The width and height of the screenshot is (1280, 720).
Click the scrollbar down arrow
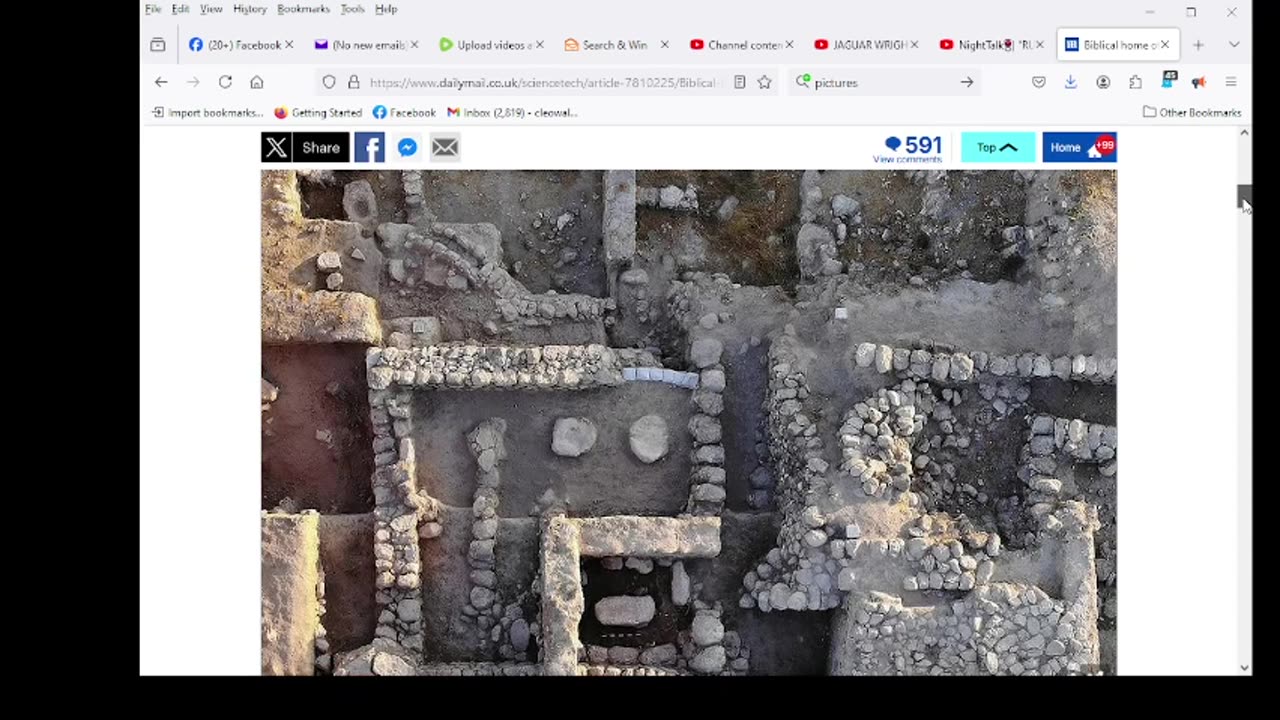pyautogui.click(x=1244, y=668)
